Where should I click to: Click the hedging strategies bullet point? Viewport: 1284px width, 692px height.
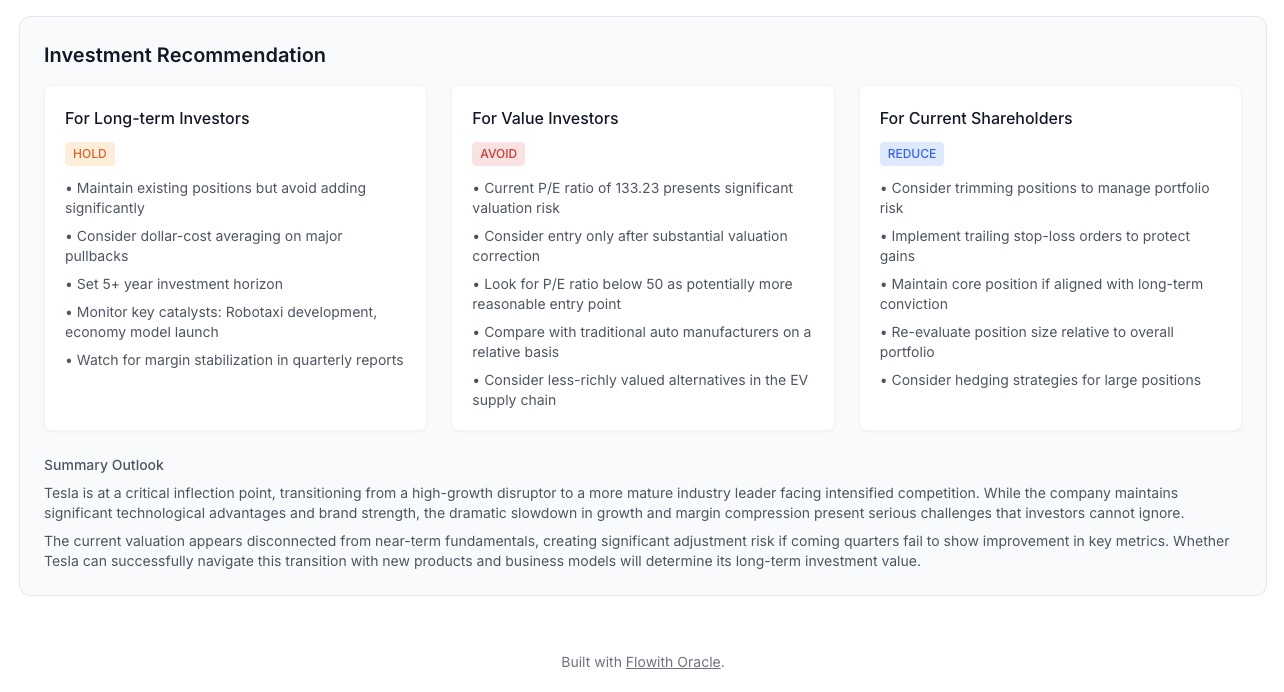tap(1040, 380)
